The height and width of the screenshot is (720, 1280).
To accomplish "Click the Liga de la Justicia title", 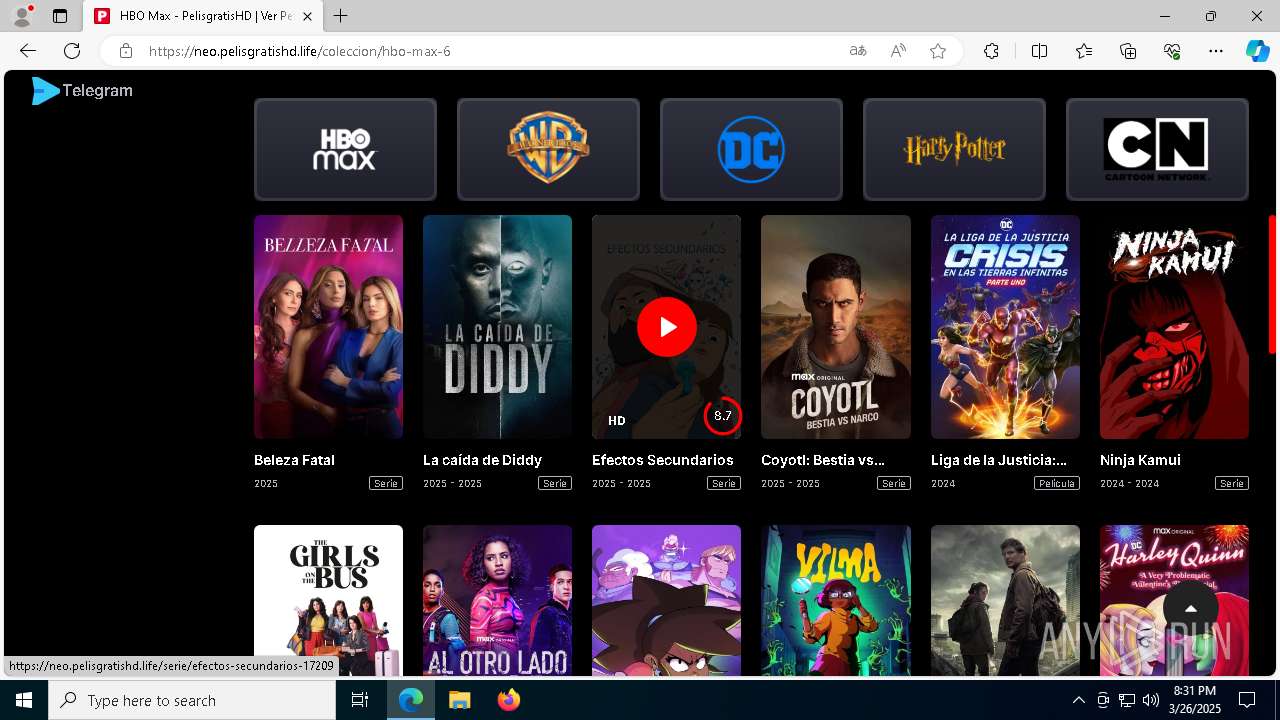I will [x=999, y=460].
